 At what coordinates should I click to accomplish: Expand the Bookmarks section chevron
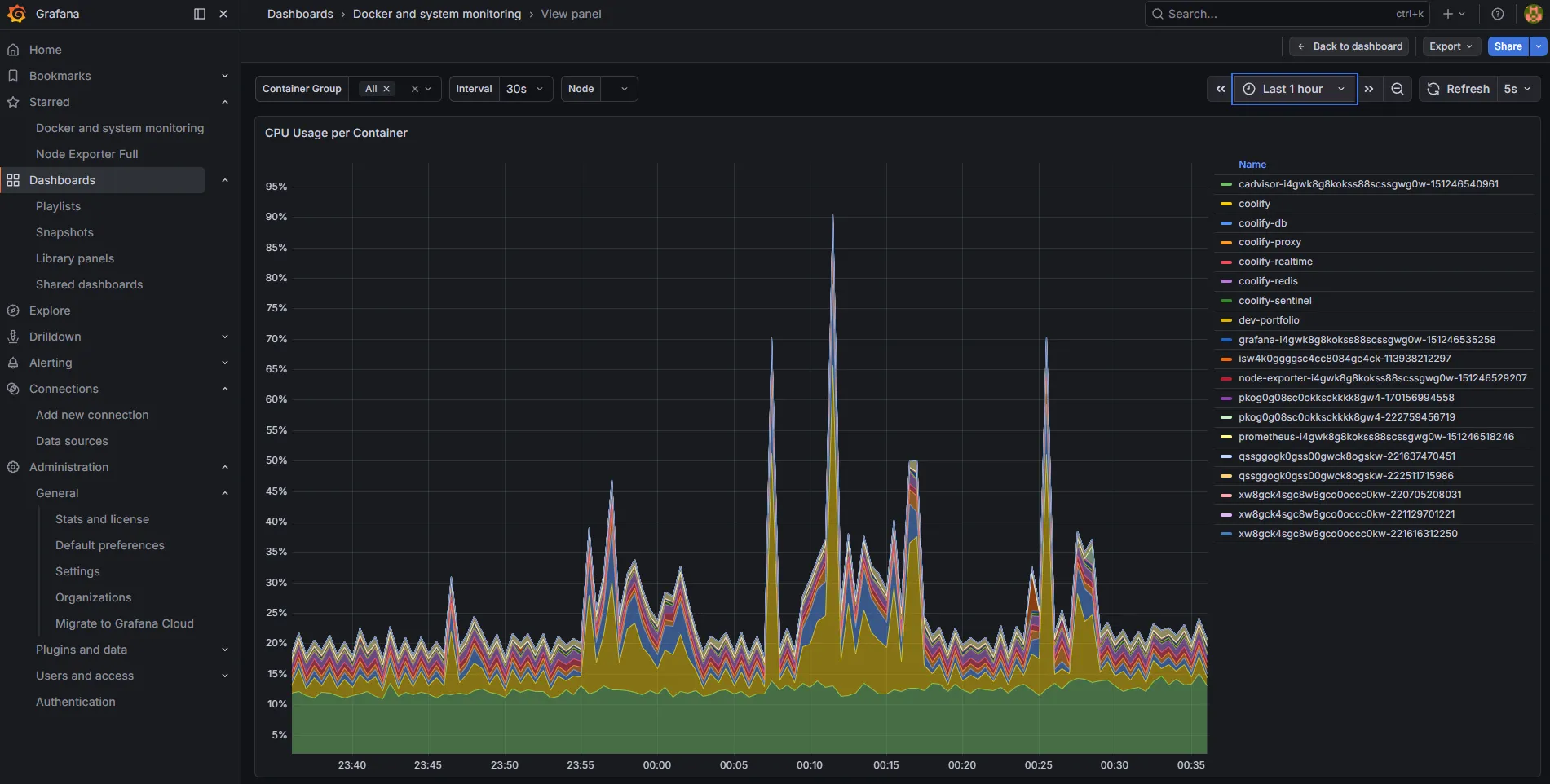(225, 76)
